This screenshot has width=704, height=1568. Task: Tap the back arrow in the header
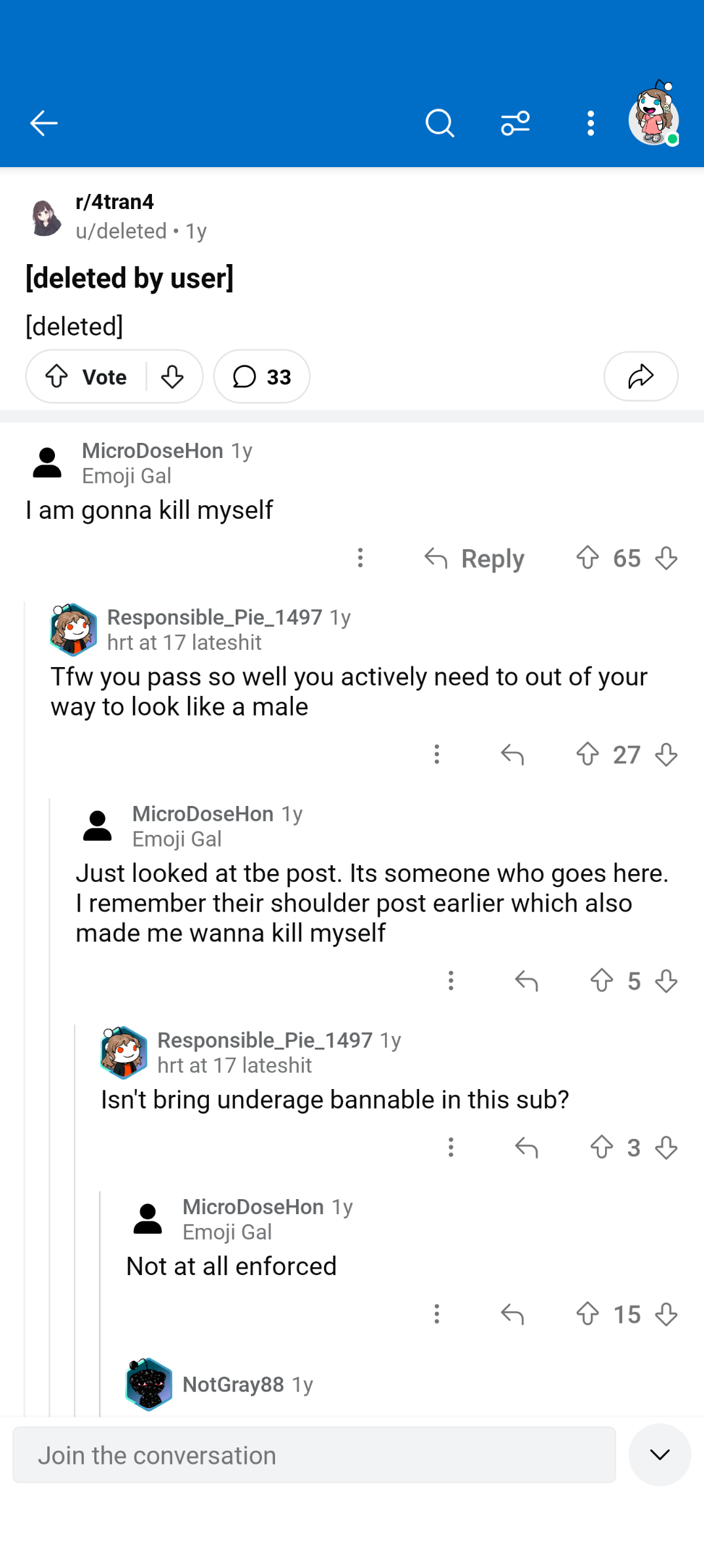pyautogui.click(x=44, y=123)
